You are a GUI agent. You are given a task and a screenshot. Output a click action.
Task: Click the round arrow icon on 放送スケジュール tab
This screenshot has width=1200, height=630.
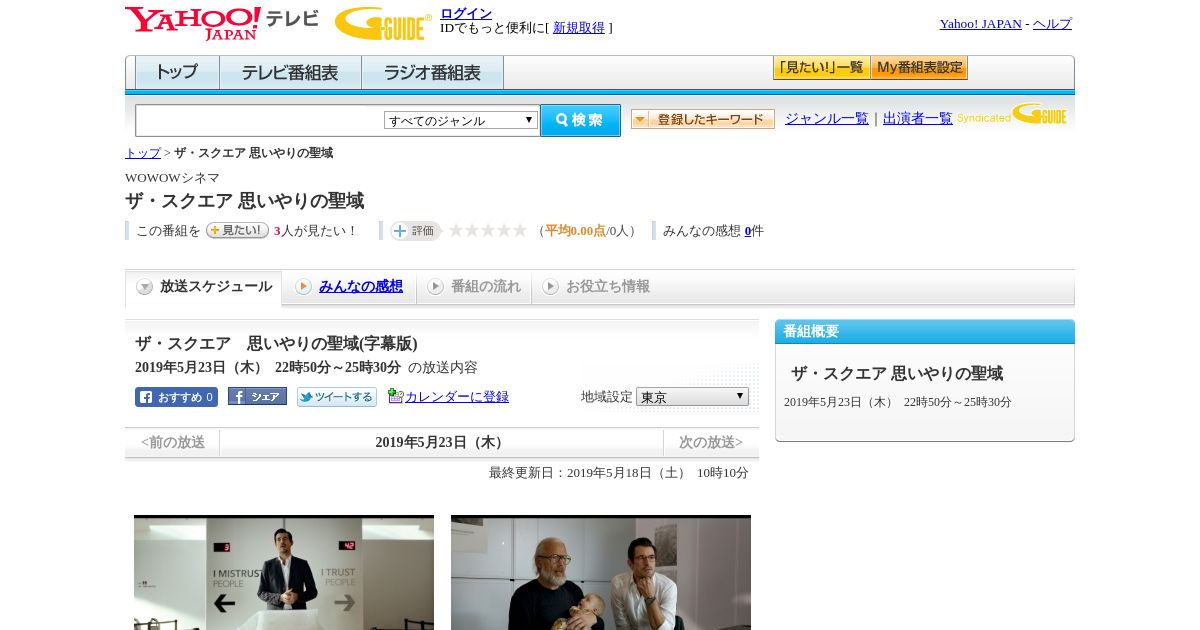pos(145,287)
